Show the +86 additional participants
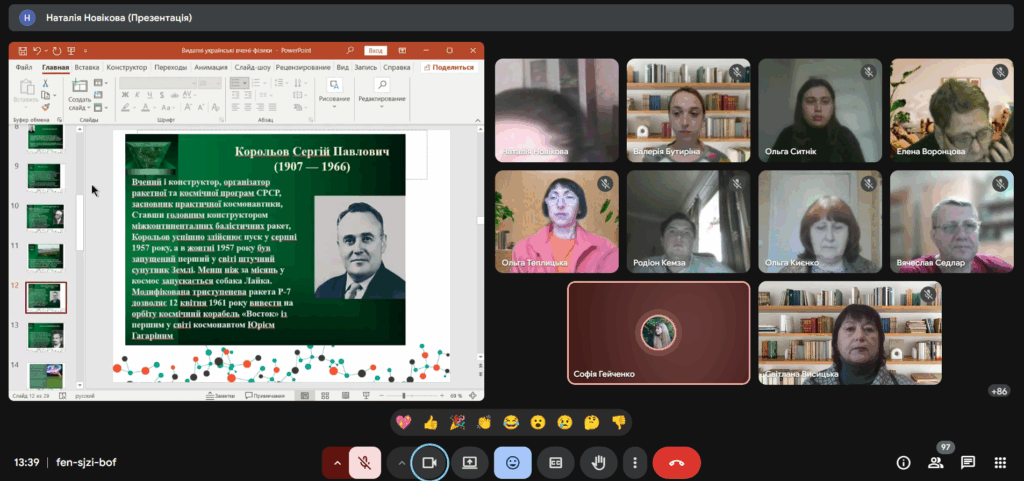This screenshot has width=1024, height=481. (997, 391)
